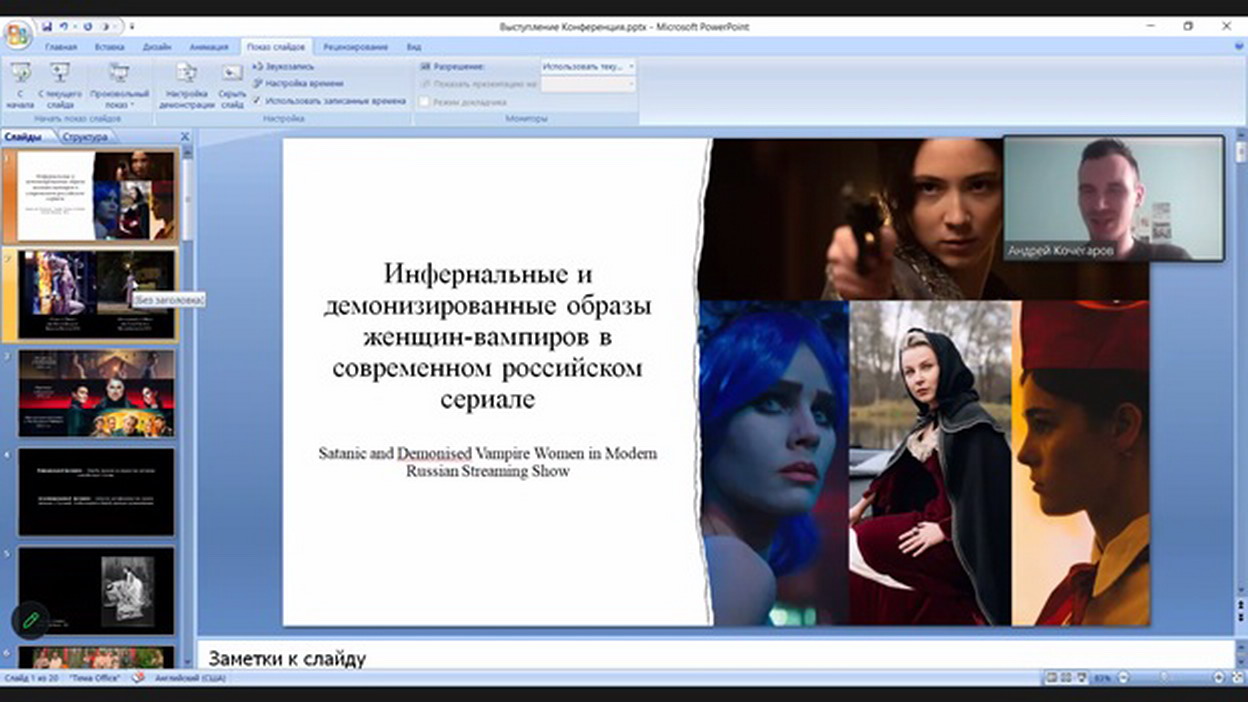The image size is (1248, 702).
Task: Switch to the Структура pane tab
Action: pos(85,137)
